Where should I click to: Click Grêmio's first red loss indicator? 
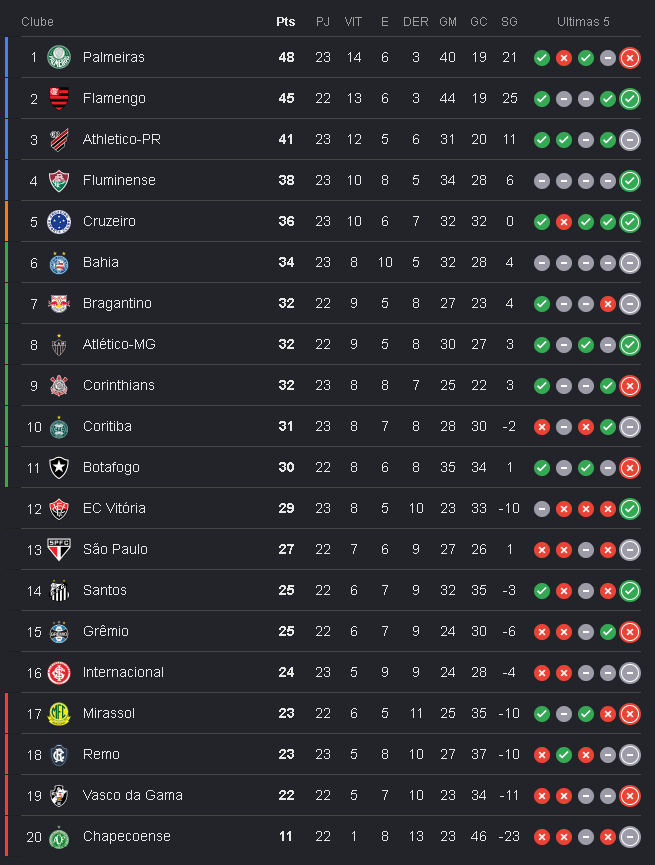[542, 632]
